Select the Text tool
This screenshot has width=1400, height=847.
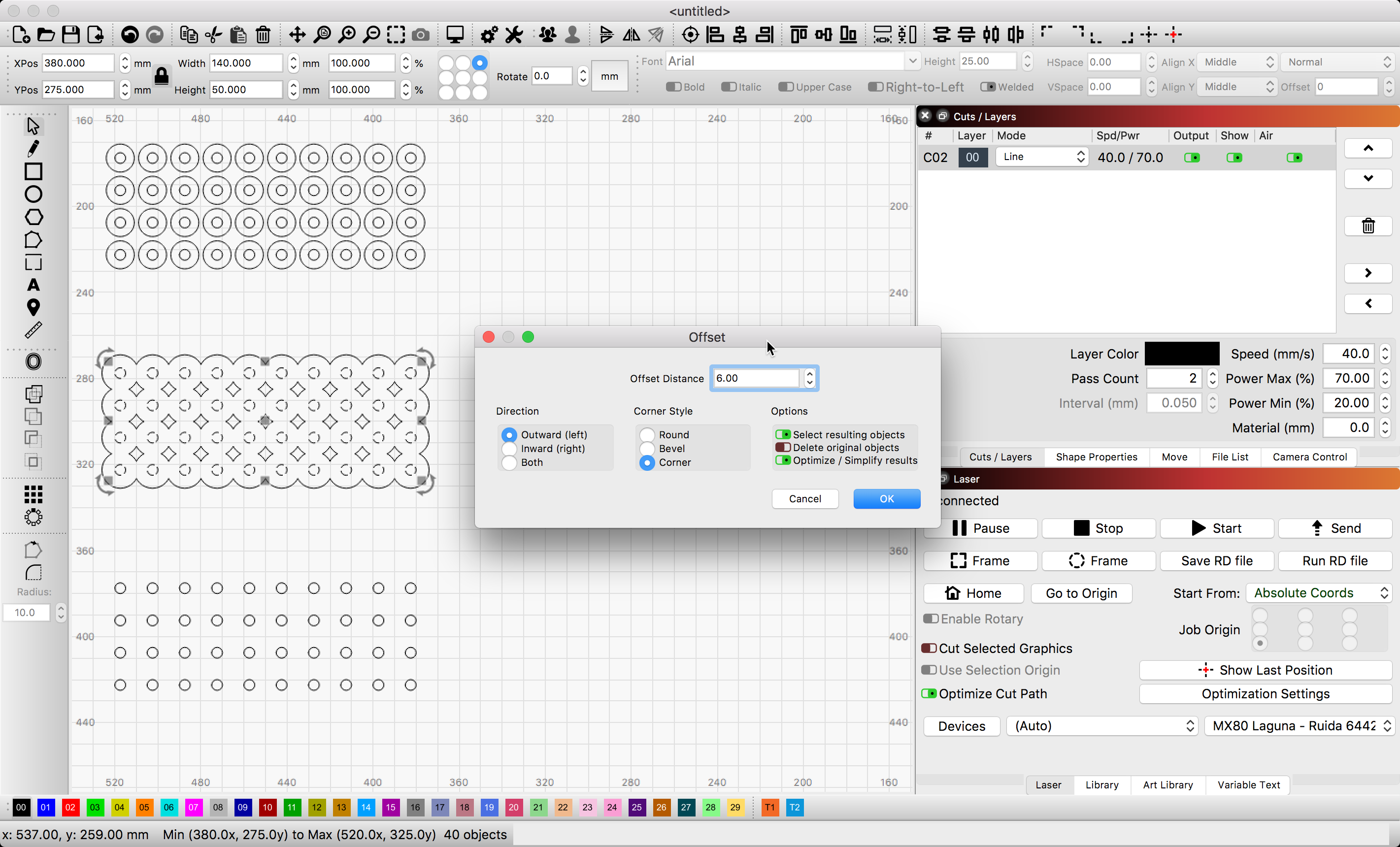(x=33, y=285)
